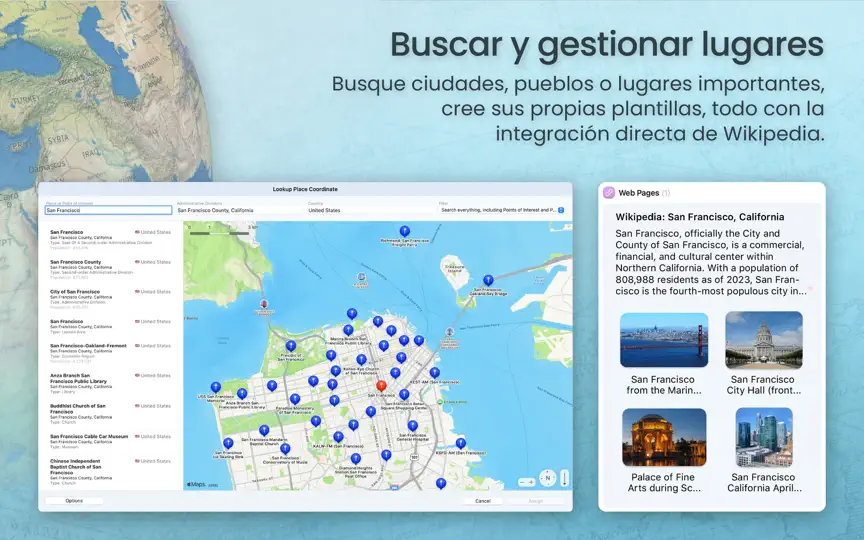Select the first San Francisco result, a second-order division seat

(x=110, y=240)
